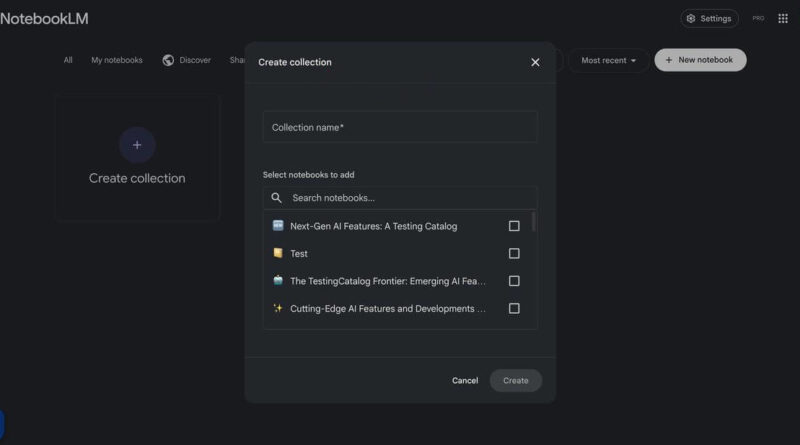Cancel the collection creation
The height and width of the screenshot is (445, 800).
pyautogui.click(x=465, y=381)
